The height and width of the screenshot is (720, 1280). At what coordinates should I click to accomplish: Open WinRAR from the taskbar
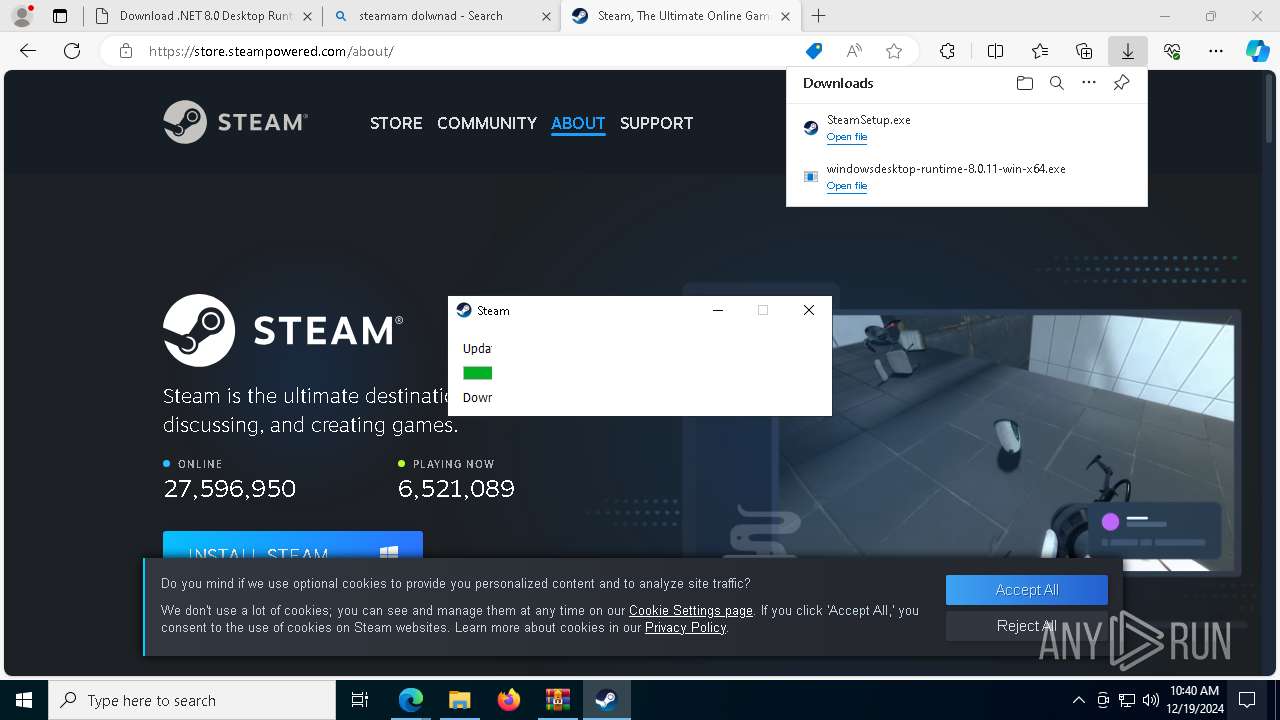tap(557, 700)
